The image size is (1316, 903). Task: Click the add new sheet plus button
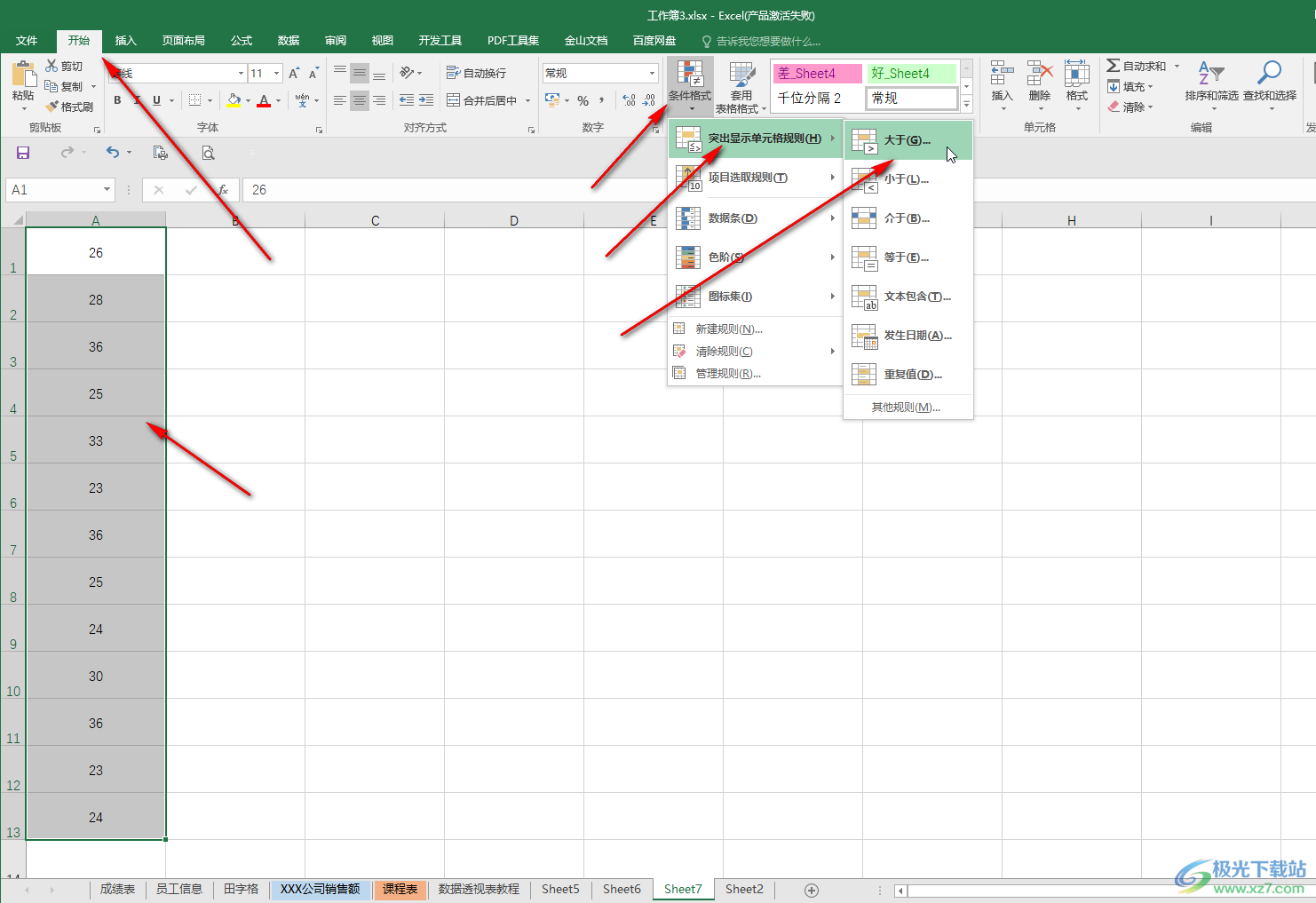click(811, 890)
